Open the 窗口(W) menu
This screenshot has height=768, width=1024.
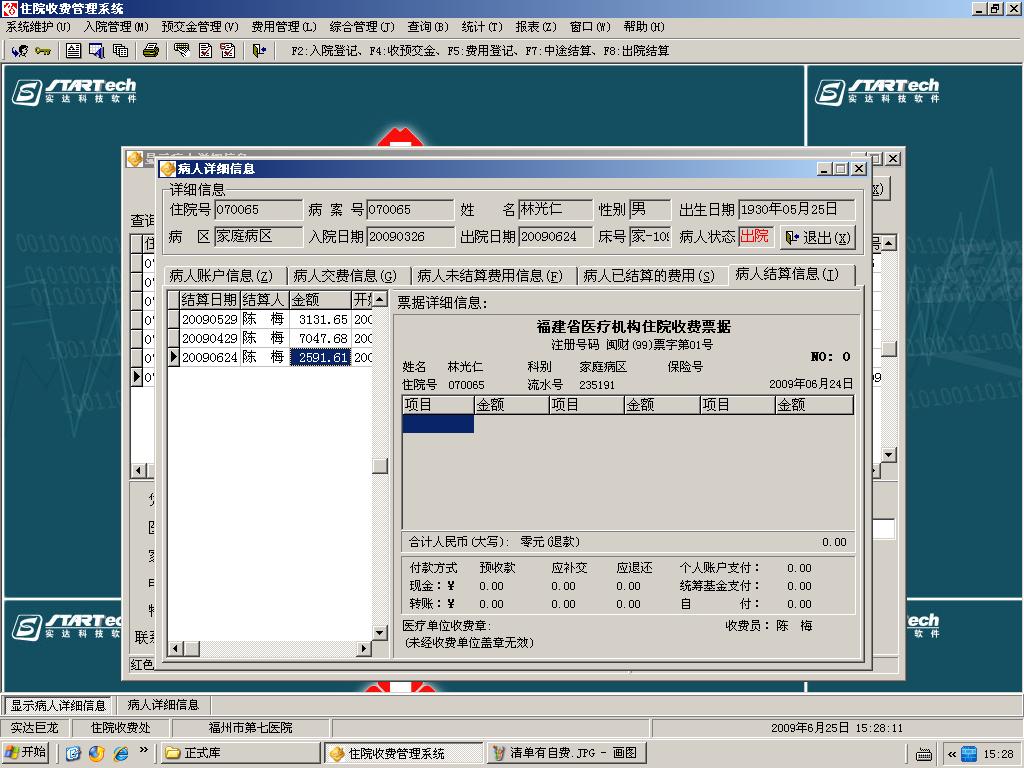590,27
